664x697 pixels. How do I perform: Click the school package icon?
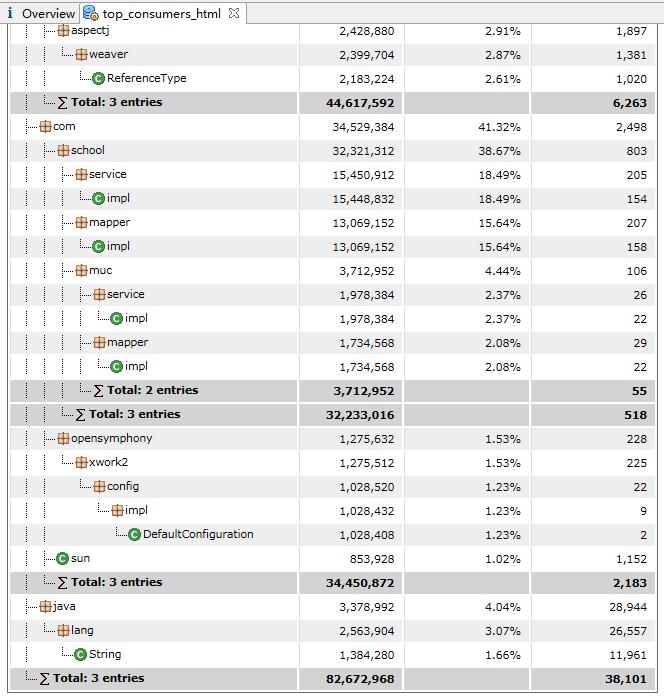click(x=64, y=150)
